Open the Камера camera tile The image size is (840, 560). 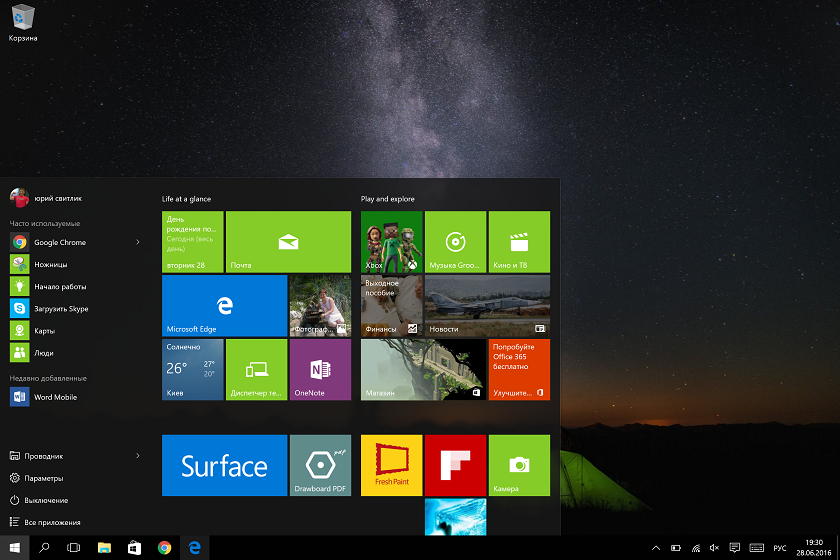point(519,465)
